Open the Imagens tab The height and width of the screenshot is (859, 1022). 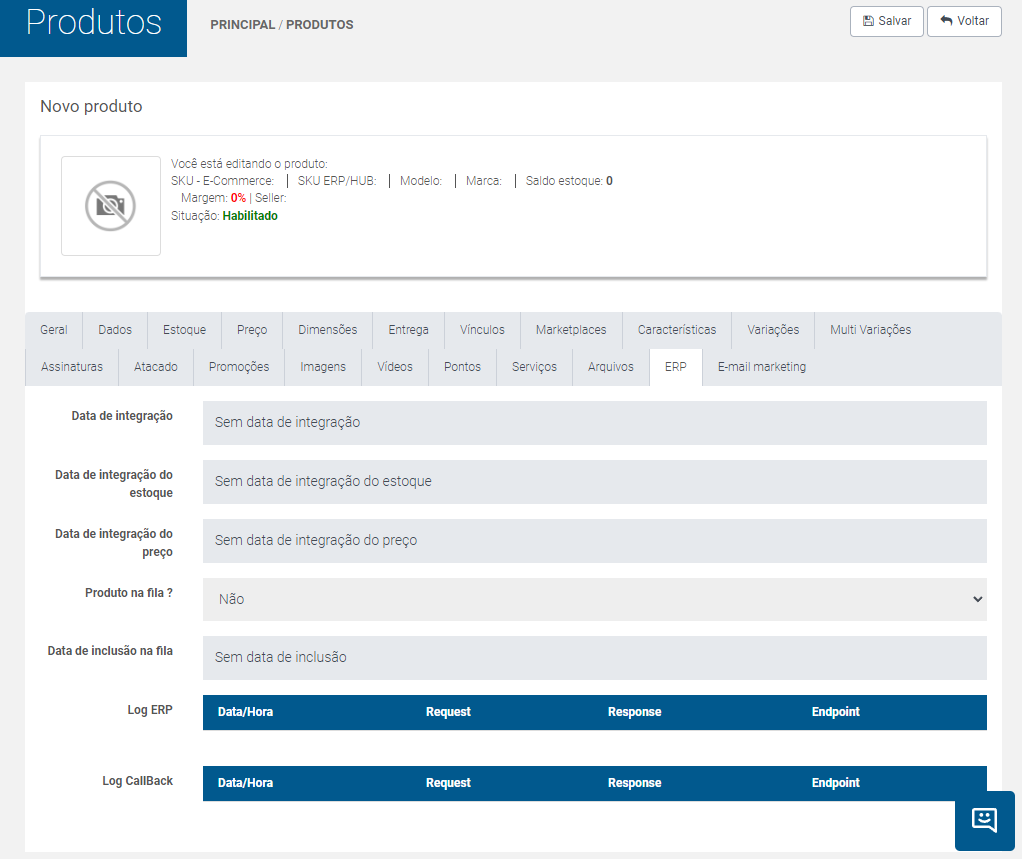(x=323, y=367)
